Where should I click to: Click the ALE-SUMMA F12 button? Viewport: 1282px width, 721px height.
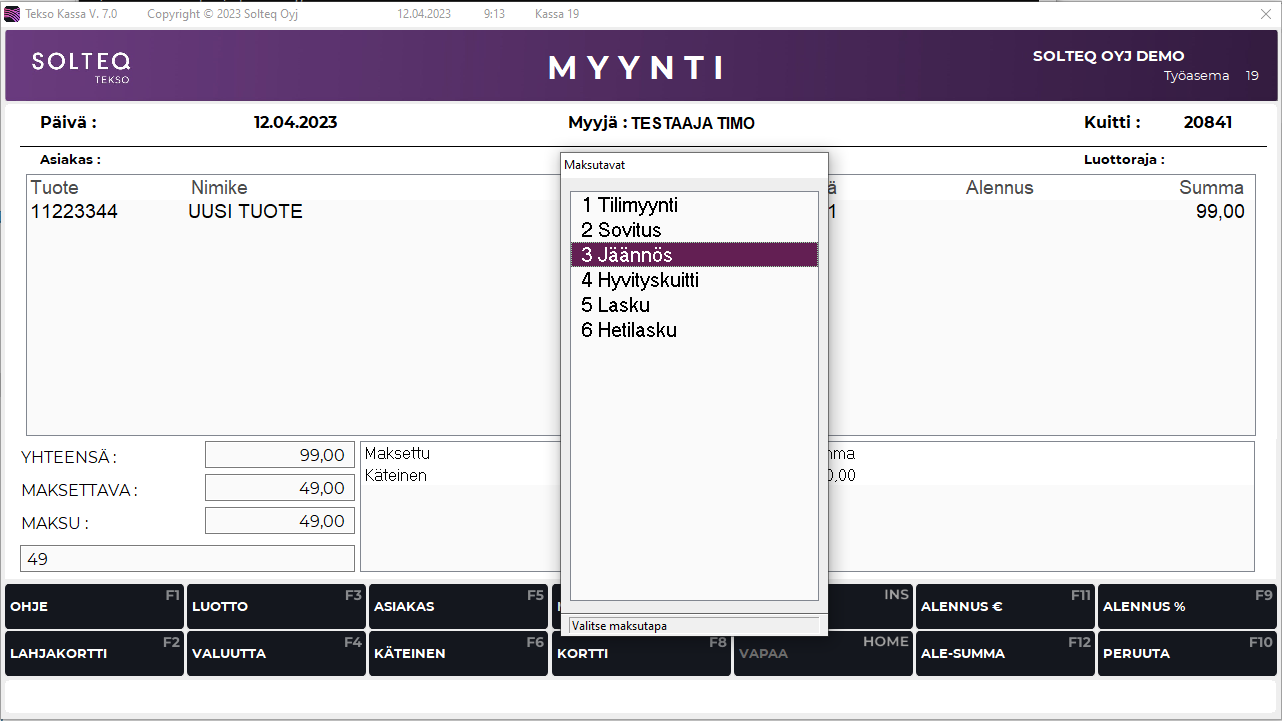coord(1005,654)
